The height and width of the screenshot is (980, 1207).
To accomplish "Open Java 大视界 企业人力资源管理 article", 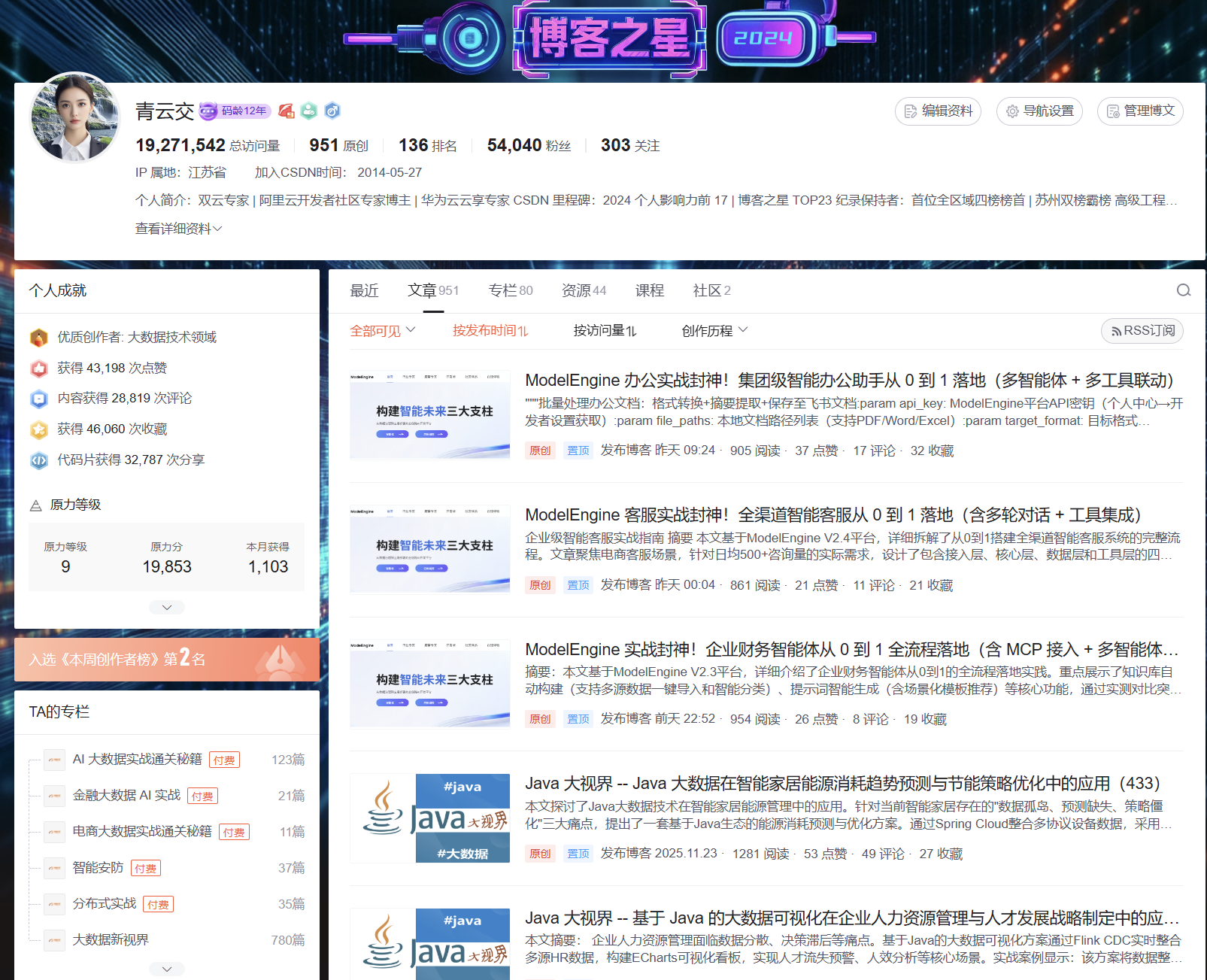I will click(852, 918).
